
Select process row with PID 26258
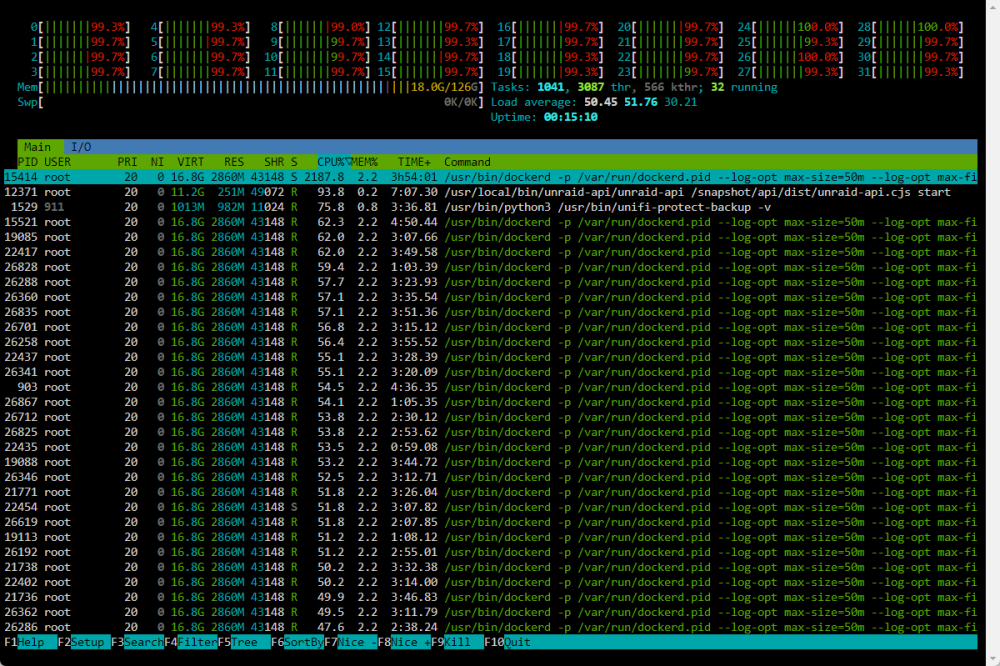[490, 342]
